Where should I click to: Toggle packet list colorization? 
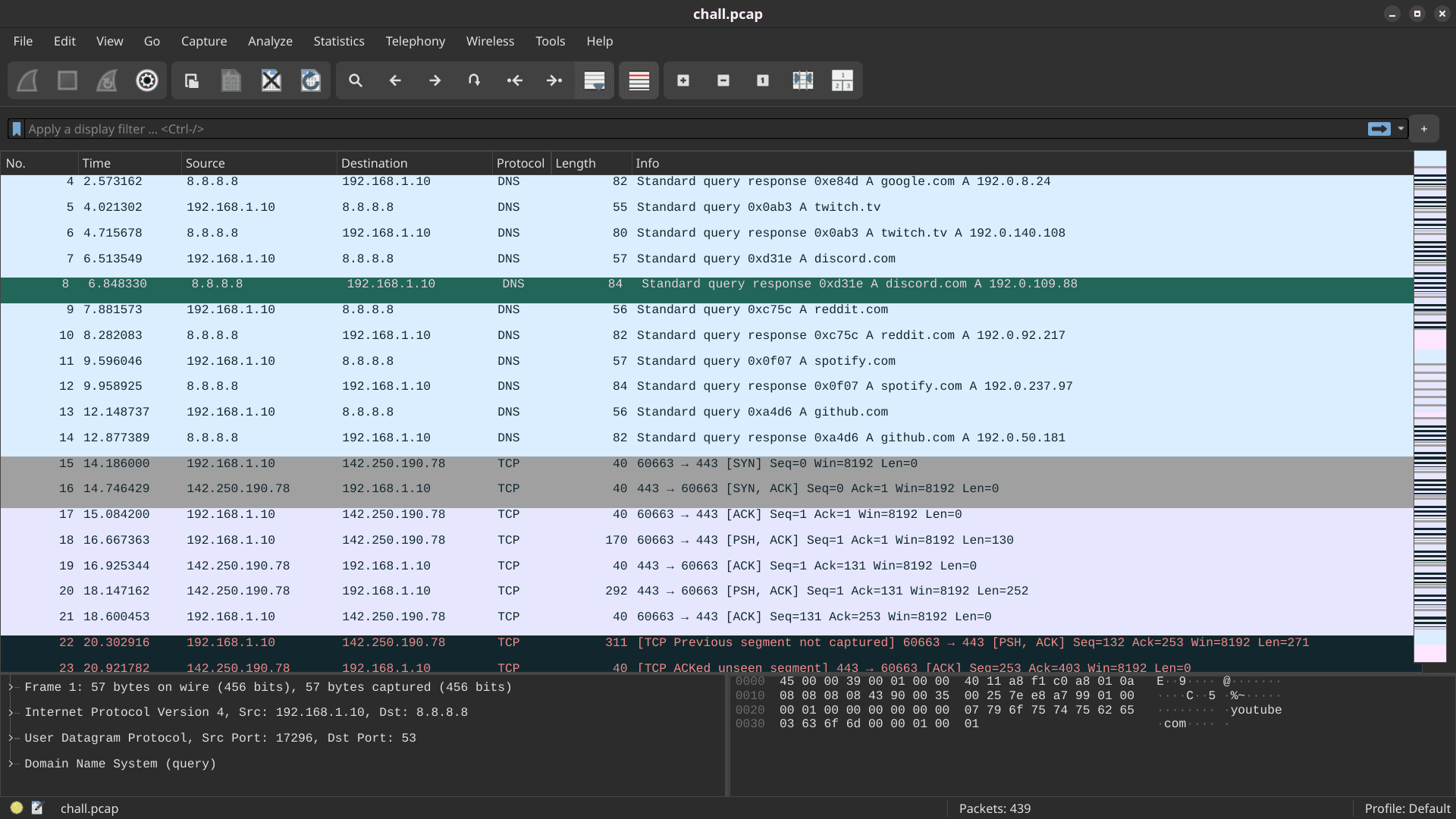point(639,80)
